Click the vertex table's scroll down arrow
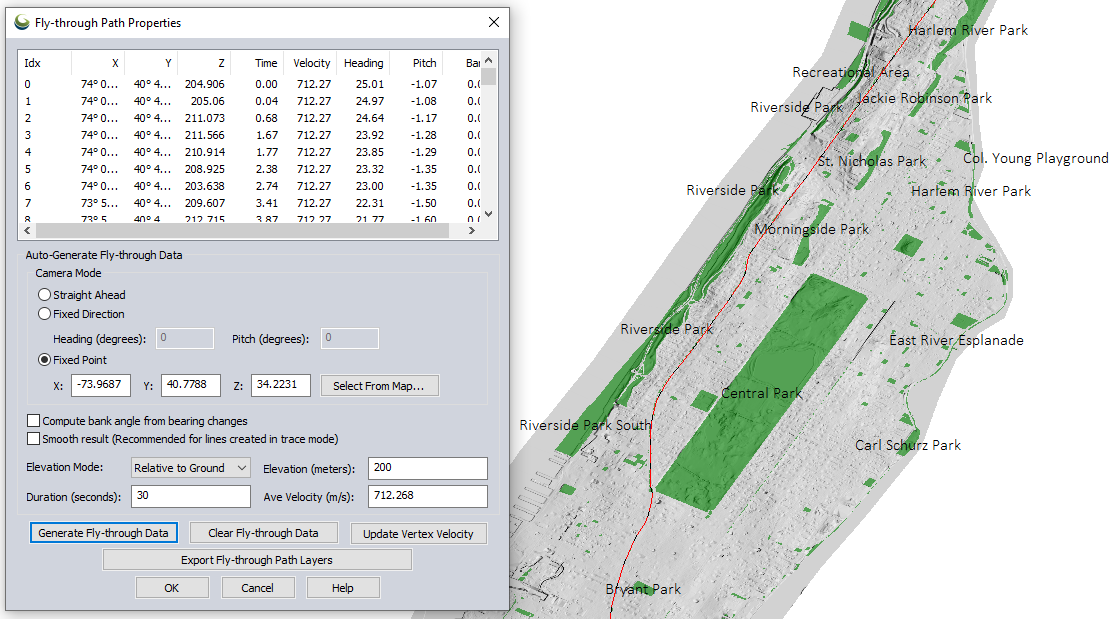This screenshot has height=619, width=1115. (489, 214)
